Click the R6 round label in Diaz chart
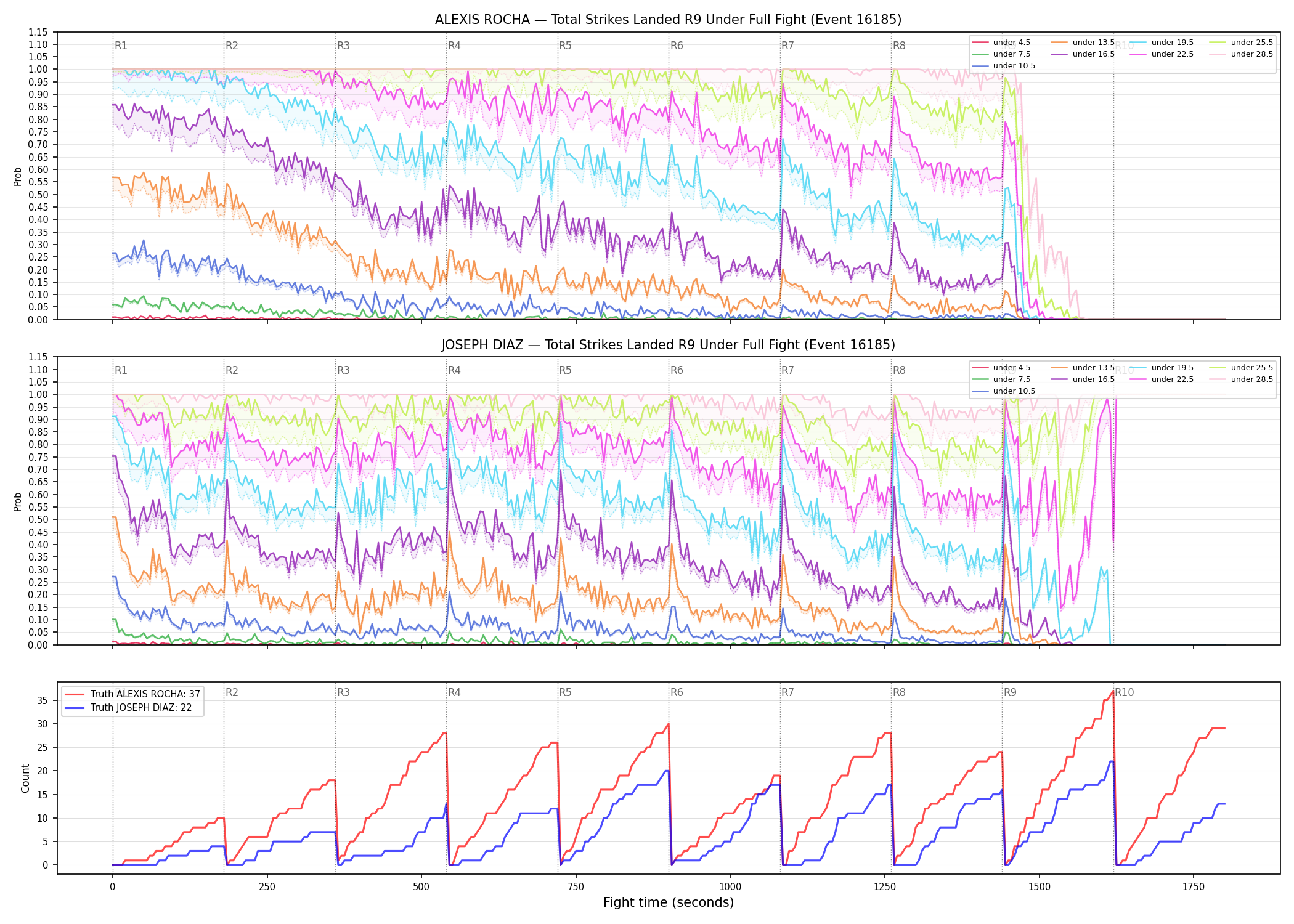1294x924 pixels. pos(677,370)
